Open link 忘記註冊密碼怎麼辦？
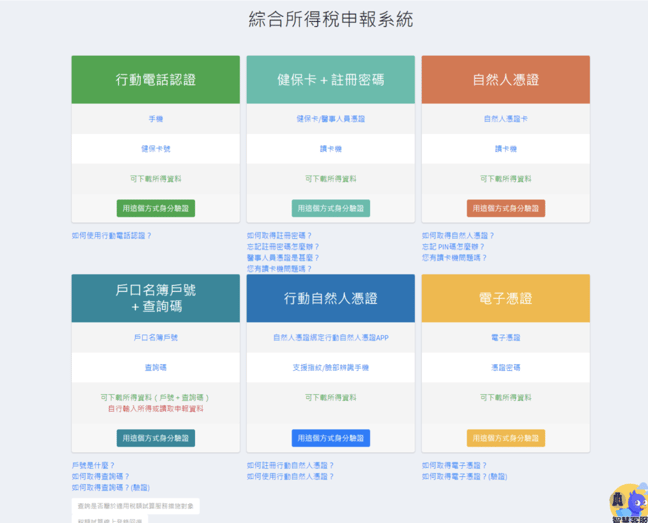Screen dimensions: 648x523 click(x=283, y=247)
